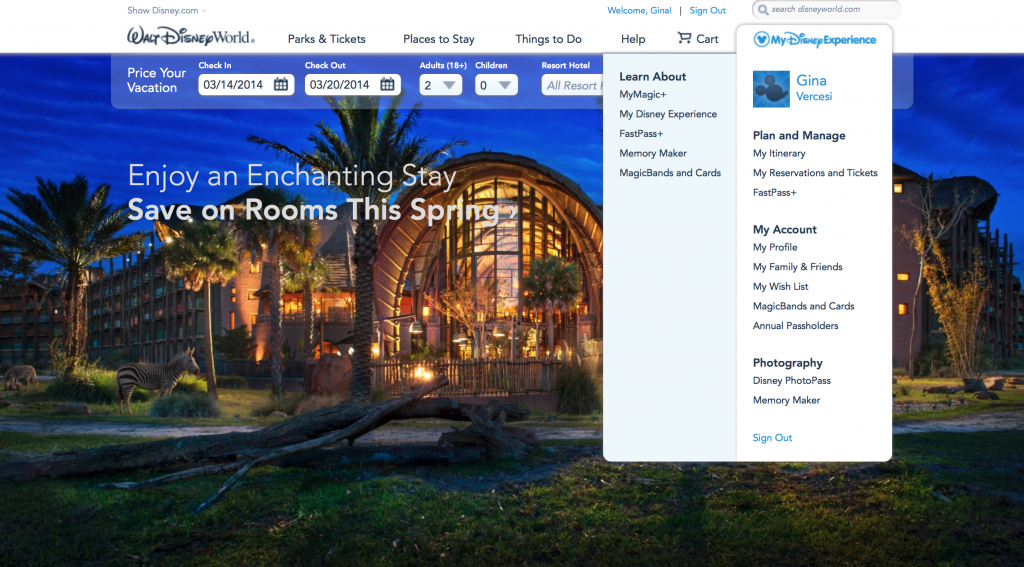This screenshot has width=1024, height=567.
Task: Open MagicBands and Cards under My Account
Action: click(803, 306)
